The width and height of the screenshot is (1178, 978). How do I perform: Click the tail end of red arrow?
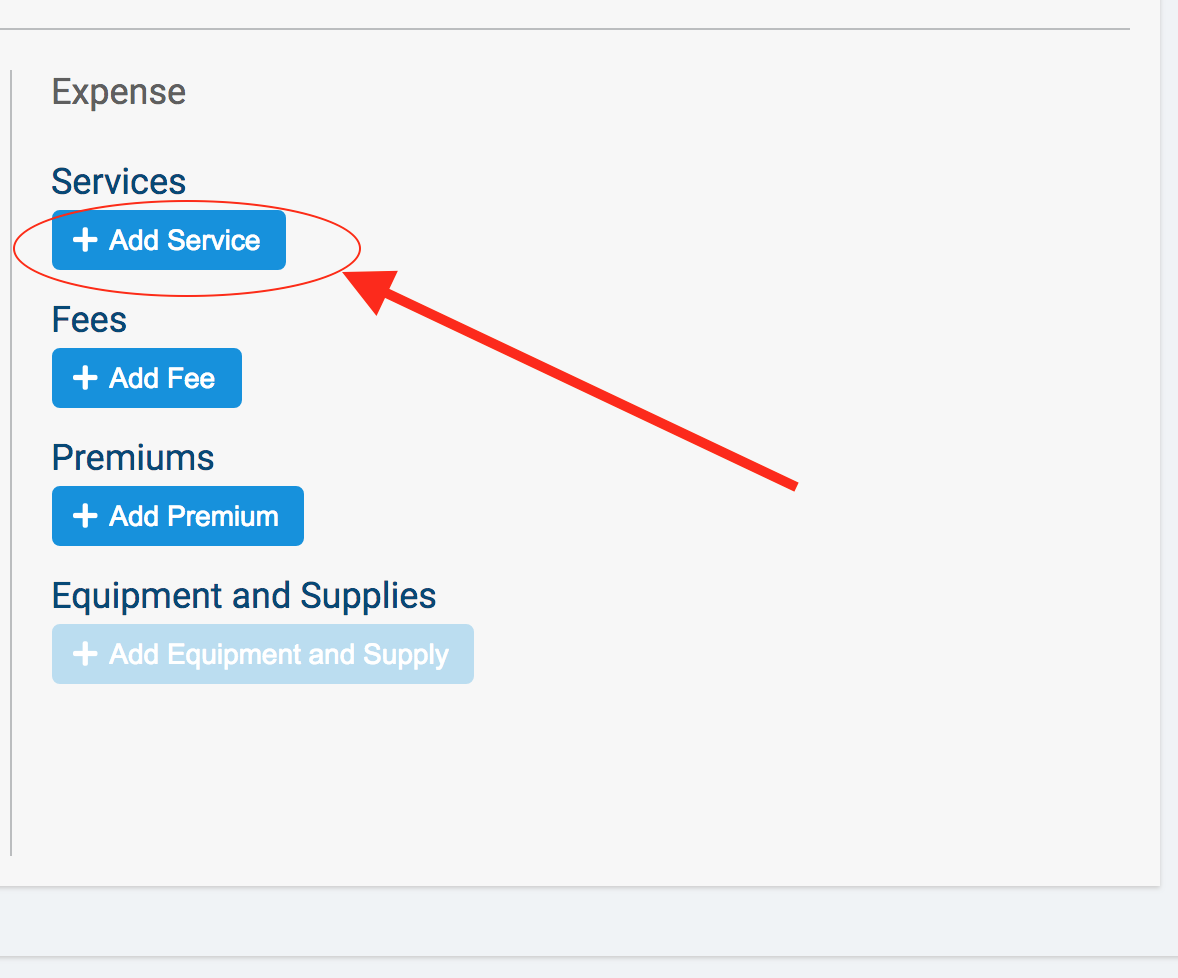point(794,486)
